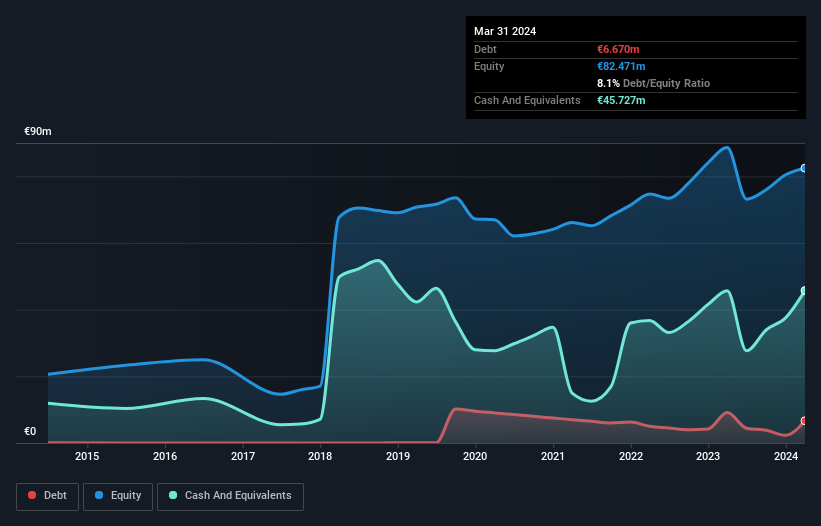
Task: Click the 2020 x-axis label
Action: tap(475, 456)
